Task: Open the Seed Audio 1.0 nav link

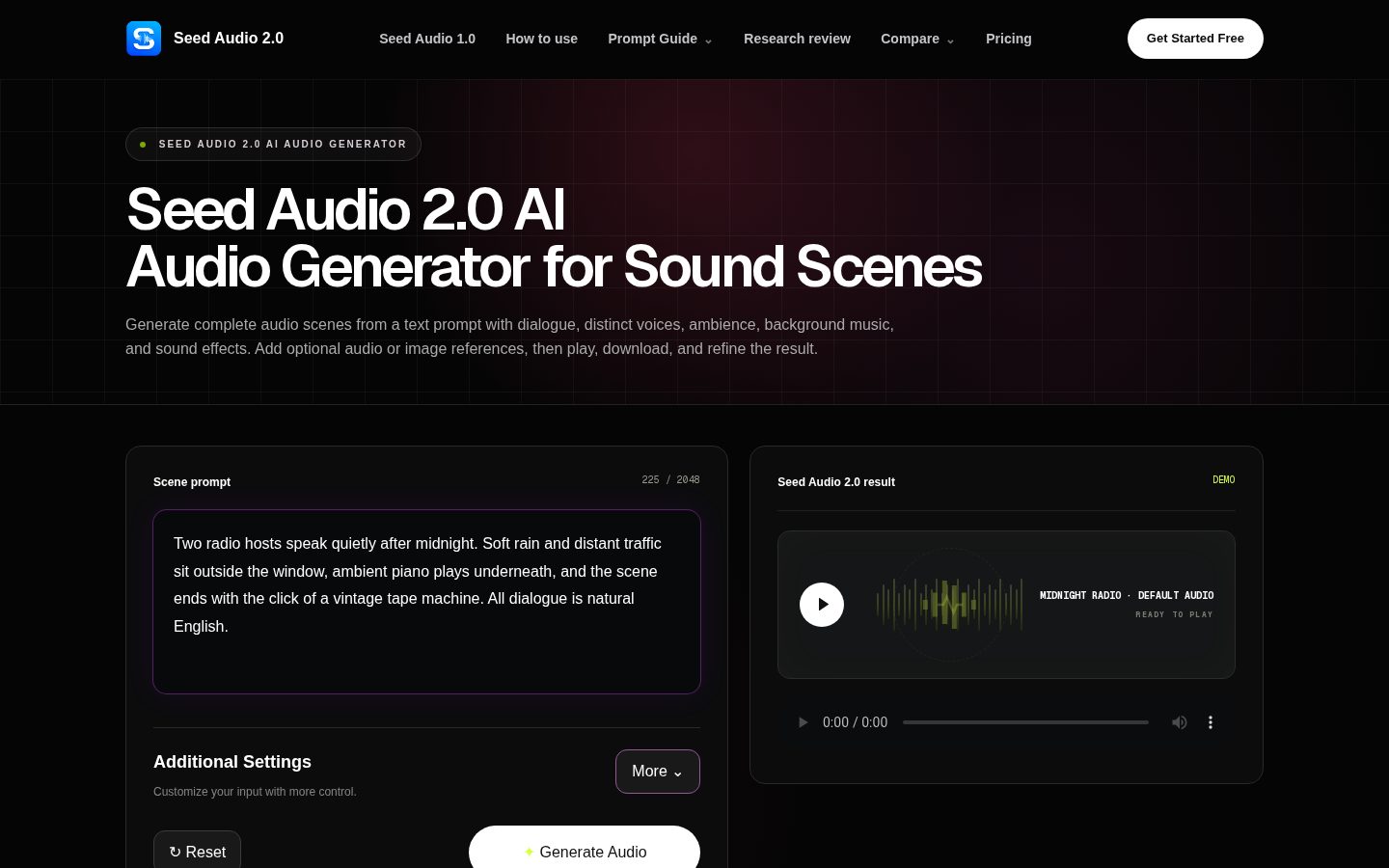Action: click(x=427, y=39)
